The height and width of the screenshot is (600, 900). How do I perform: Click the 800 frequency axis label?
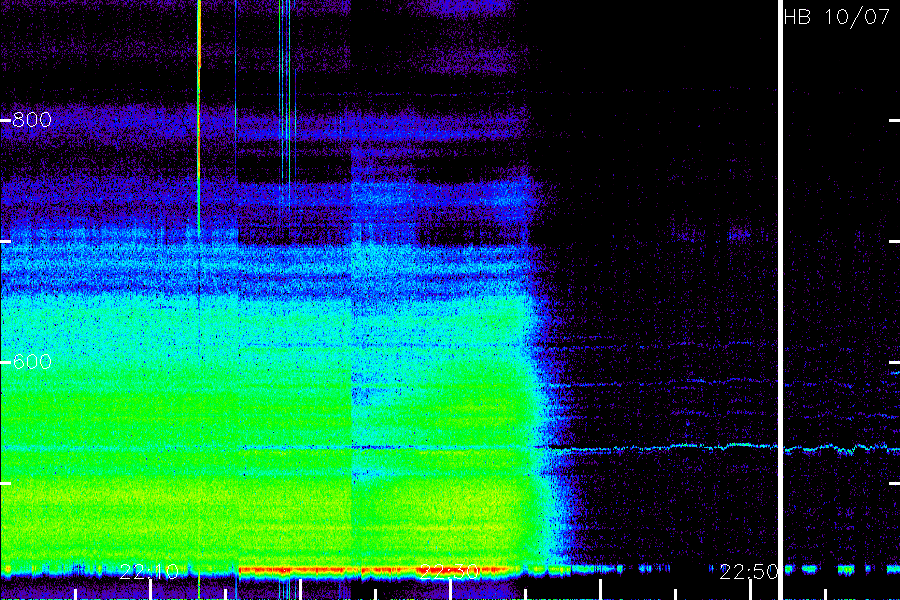[32, 120]
